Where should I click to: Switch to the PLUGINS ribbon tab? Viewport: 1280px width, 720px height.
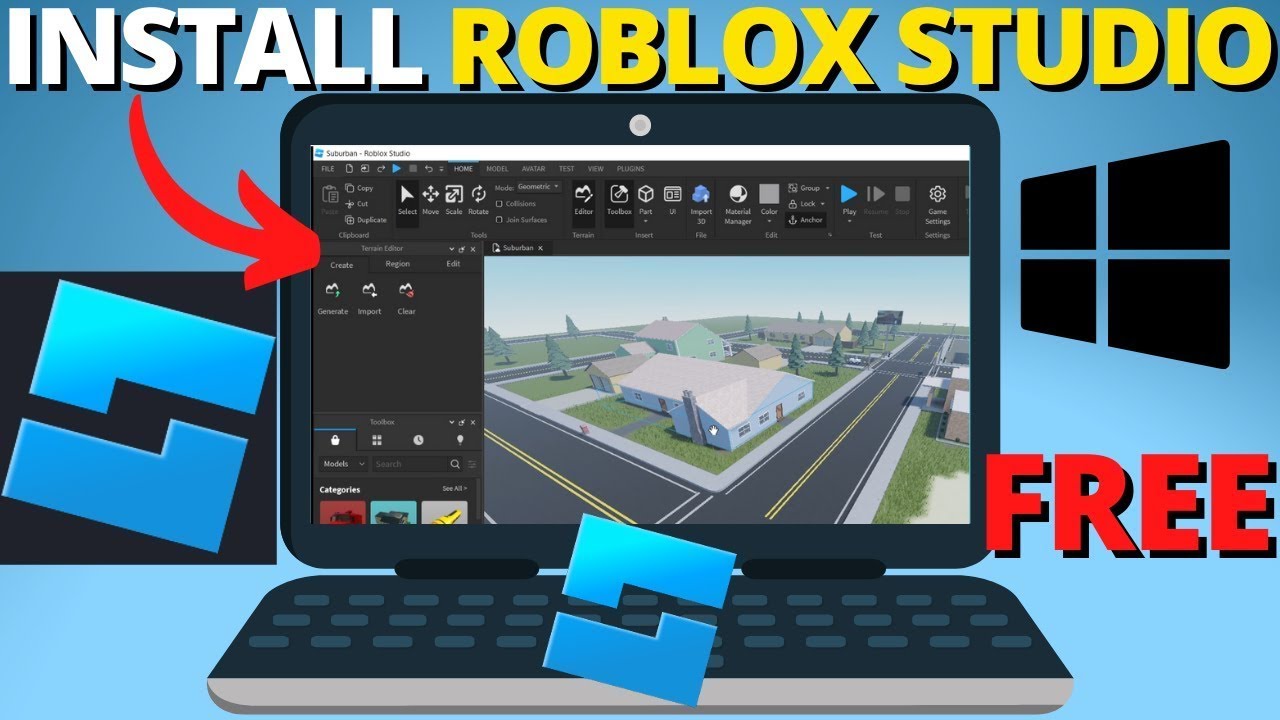pos(631,169)
